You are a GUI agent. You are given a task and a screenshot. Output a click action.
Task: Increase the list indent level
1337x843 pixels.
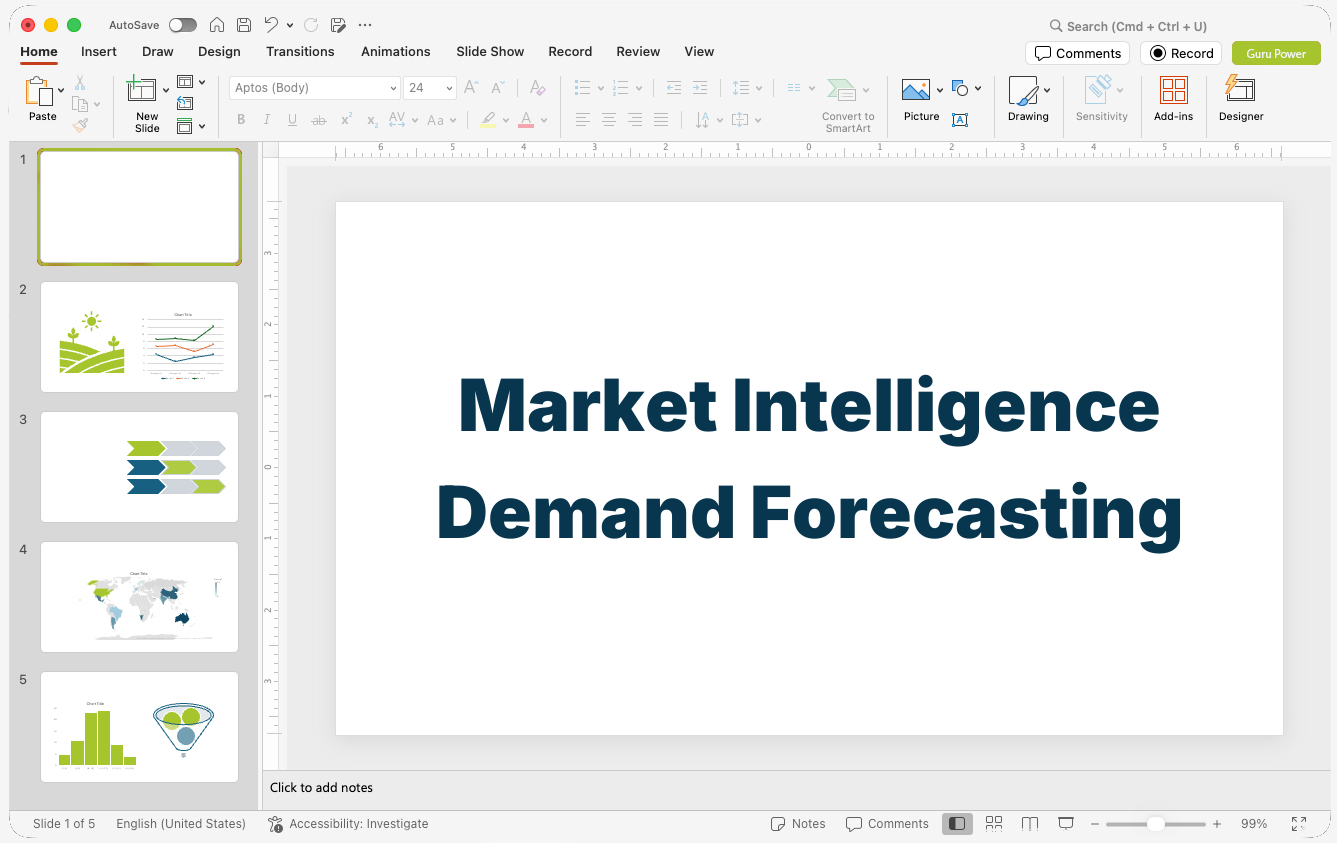point(700,88)
